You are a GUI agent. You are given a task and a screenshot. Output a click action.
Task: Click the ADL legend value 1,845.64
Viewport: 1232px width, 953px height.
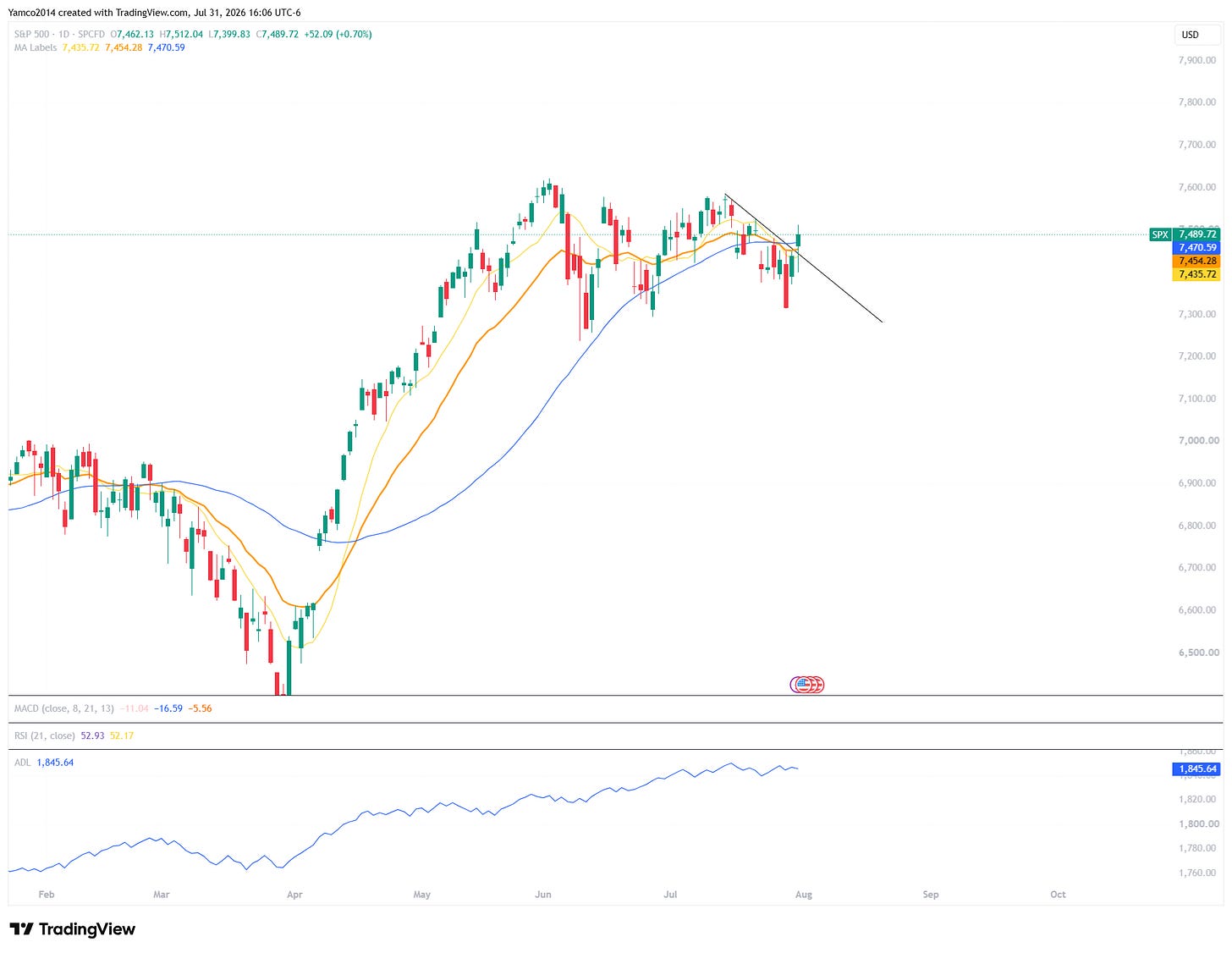[x=55, y=763]
